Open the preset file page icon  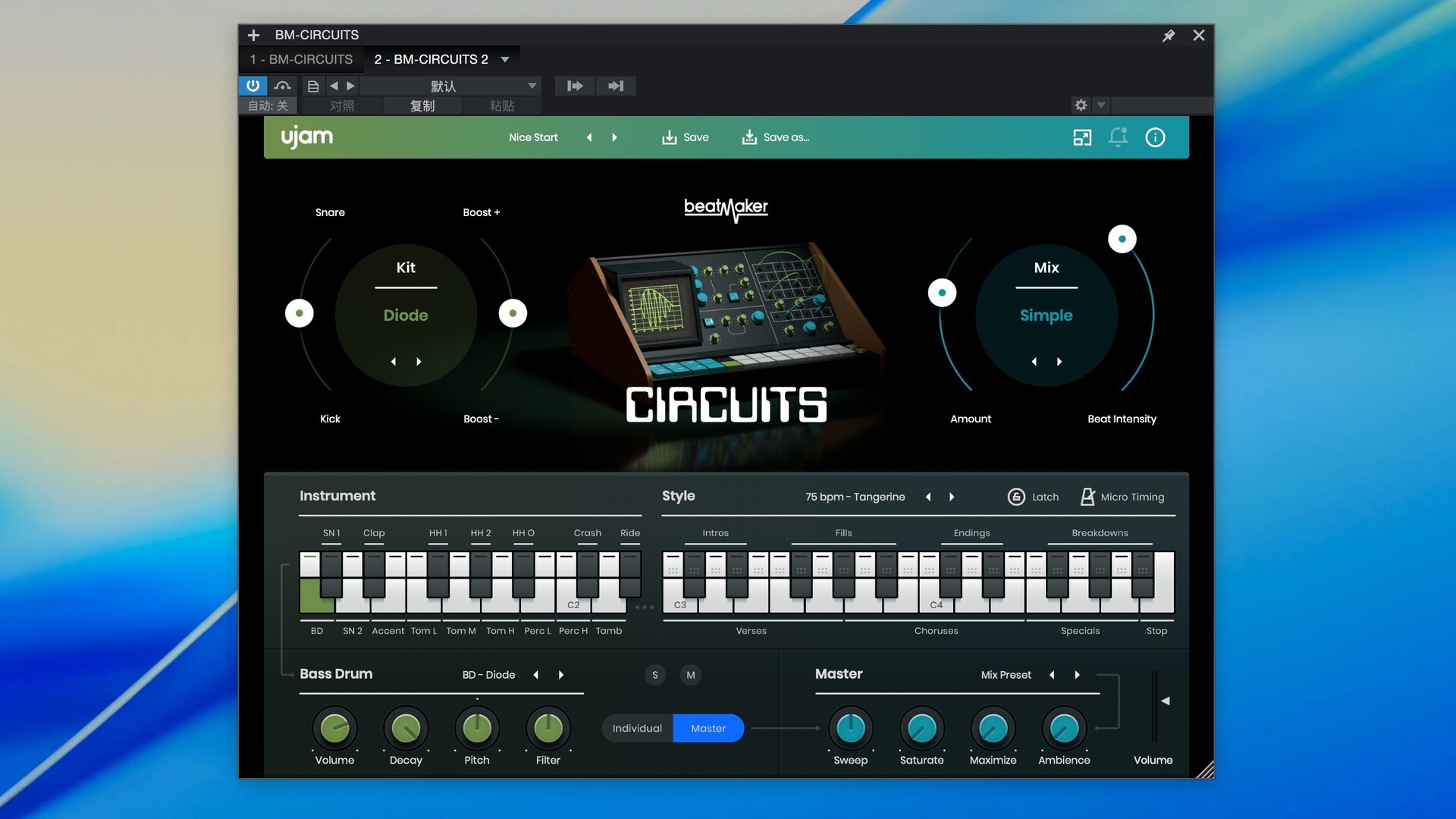tap(312, 86)
